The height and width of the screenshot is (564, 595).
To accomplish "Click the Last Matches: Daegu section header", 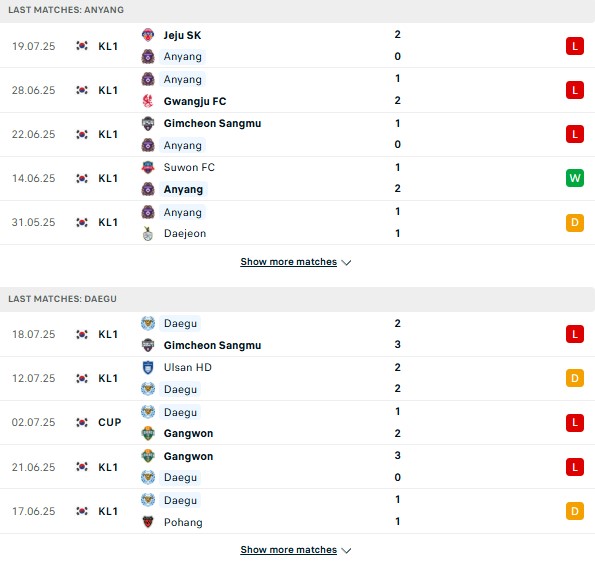I will (x=298, y=299).
